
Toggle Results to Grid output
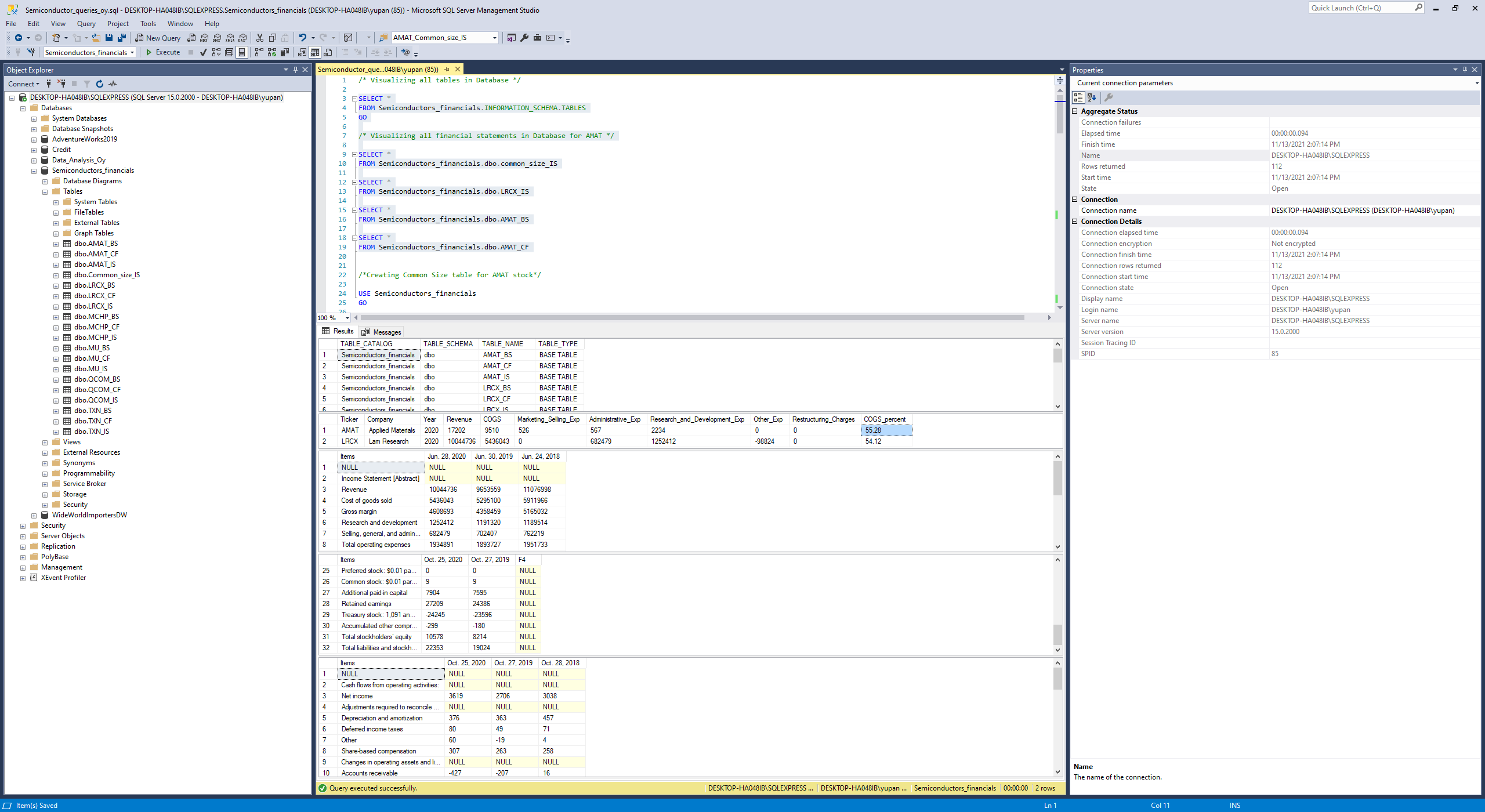pos(314,52)
